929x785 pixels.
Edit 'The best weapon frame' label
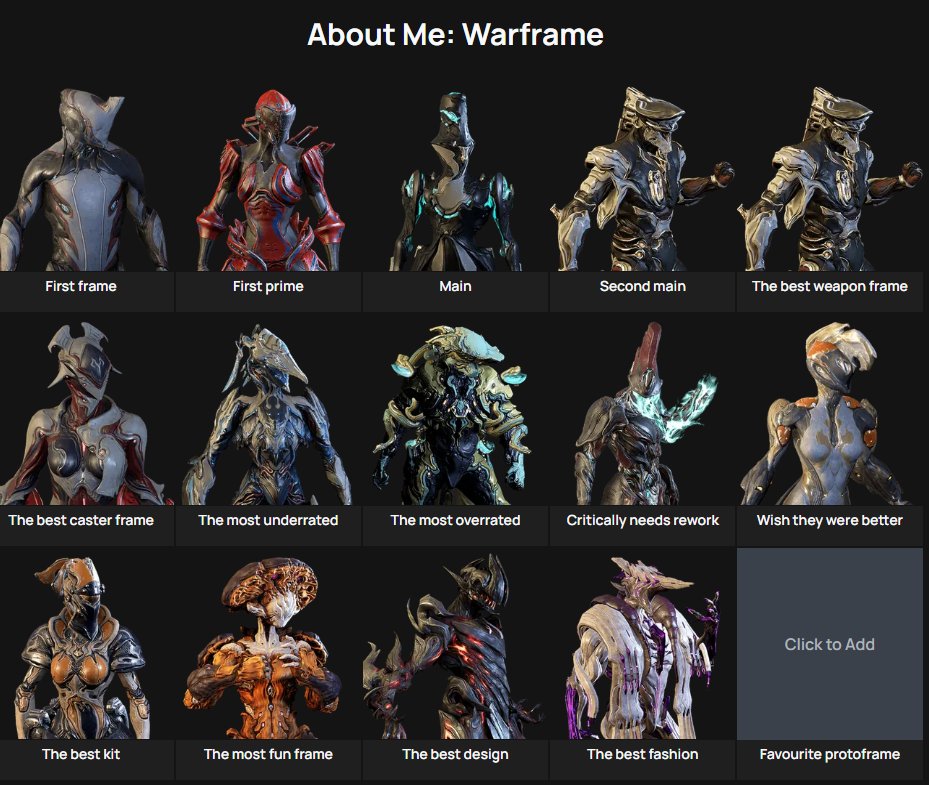tap(829, 286)
